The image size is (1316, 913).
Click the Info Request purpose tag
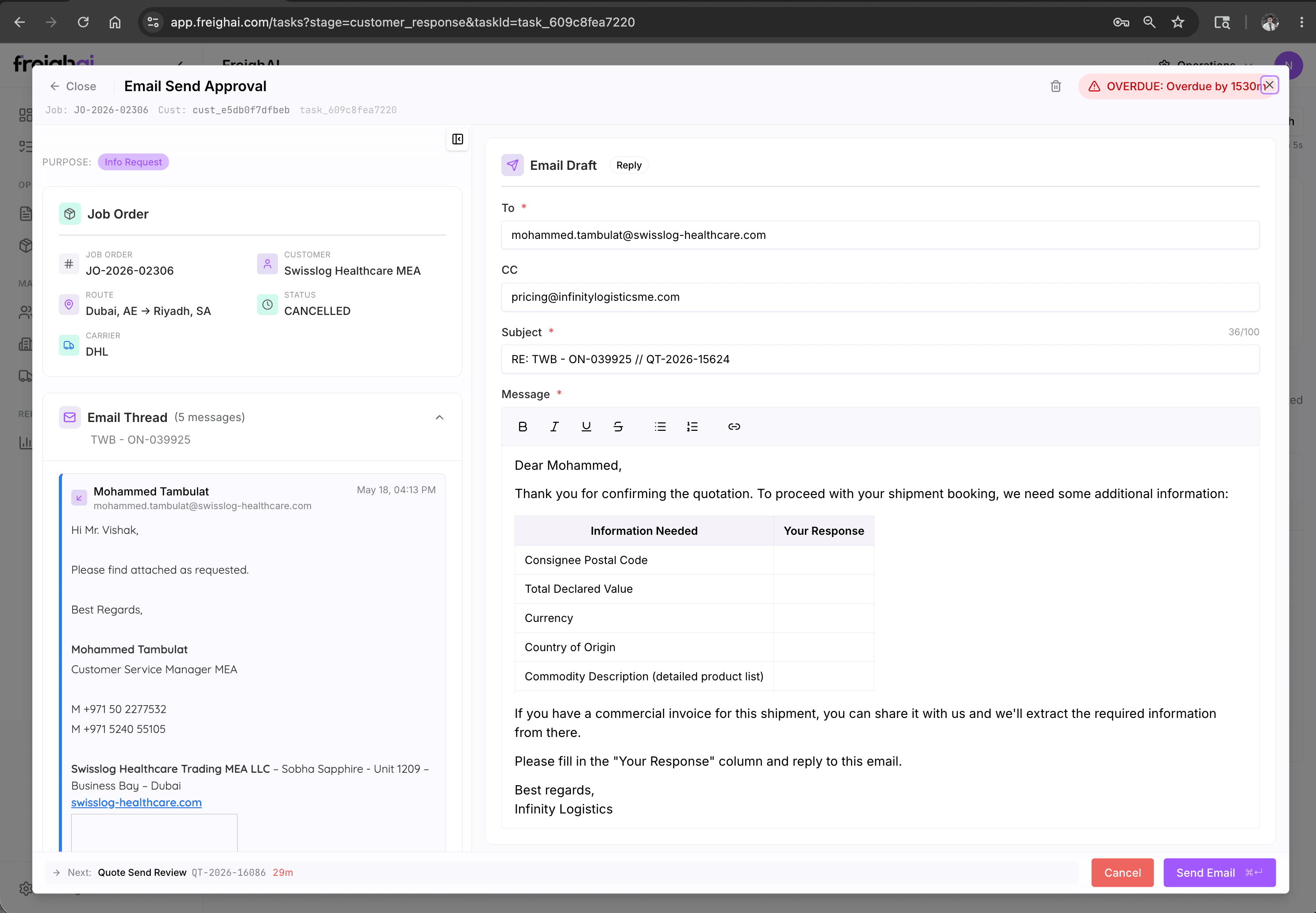click(x=133, y=162)
